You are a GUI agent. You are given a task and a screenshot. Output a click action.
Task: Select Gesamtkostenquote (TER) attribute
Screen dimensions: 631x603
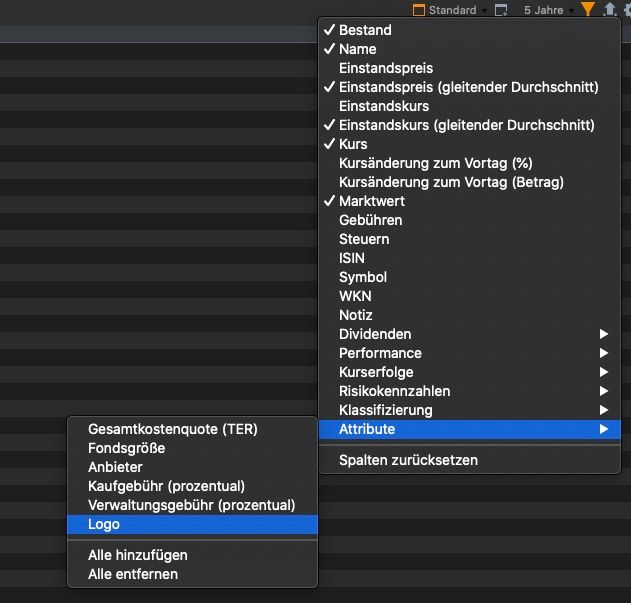point(172,429)
